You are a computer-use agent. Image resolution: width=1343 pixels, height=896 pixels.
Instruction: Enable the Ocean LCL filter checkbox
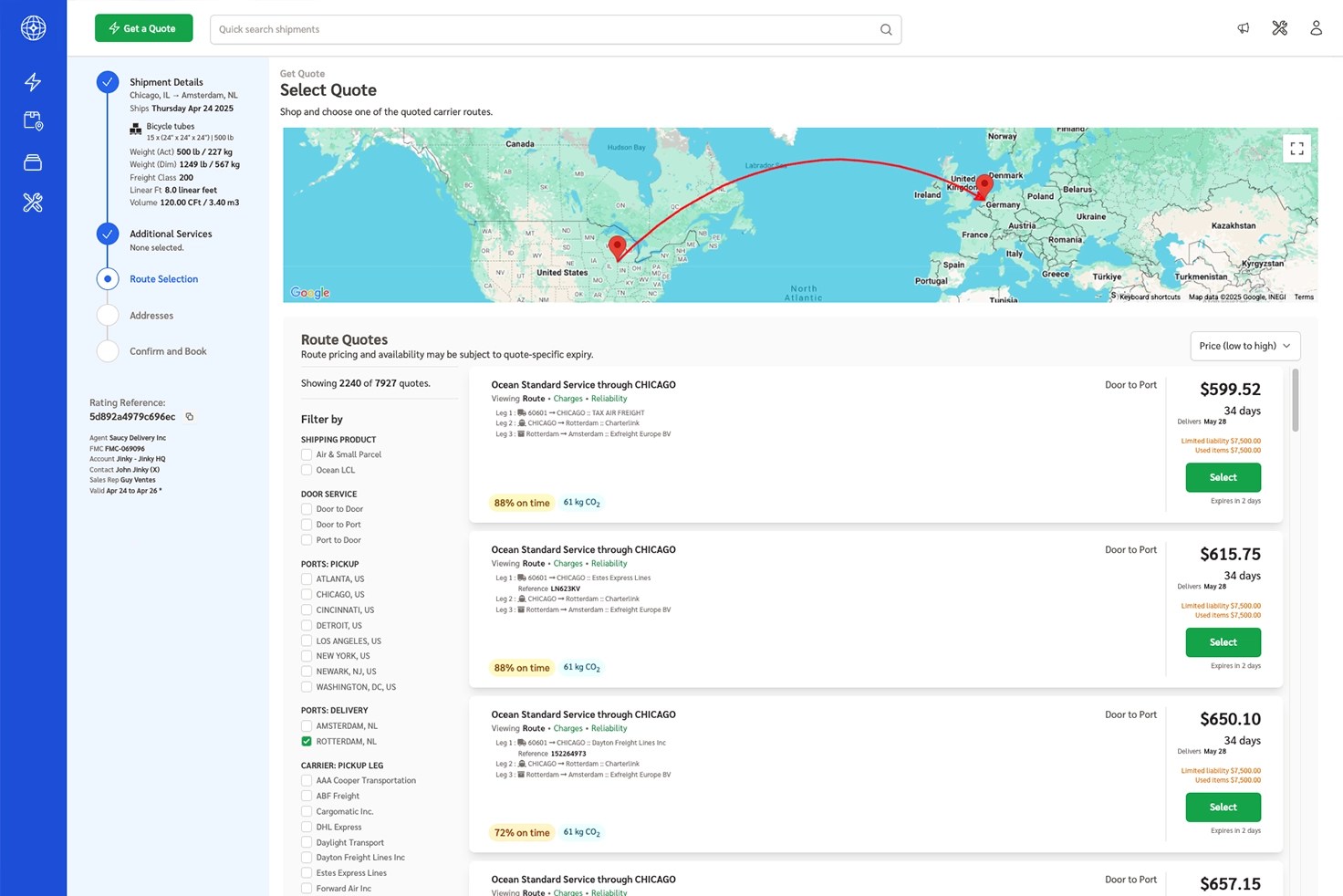pyautogui.click(x=307, y=470)
